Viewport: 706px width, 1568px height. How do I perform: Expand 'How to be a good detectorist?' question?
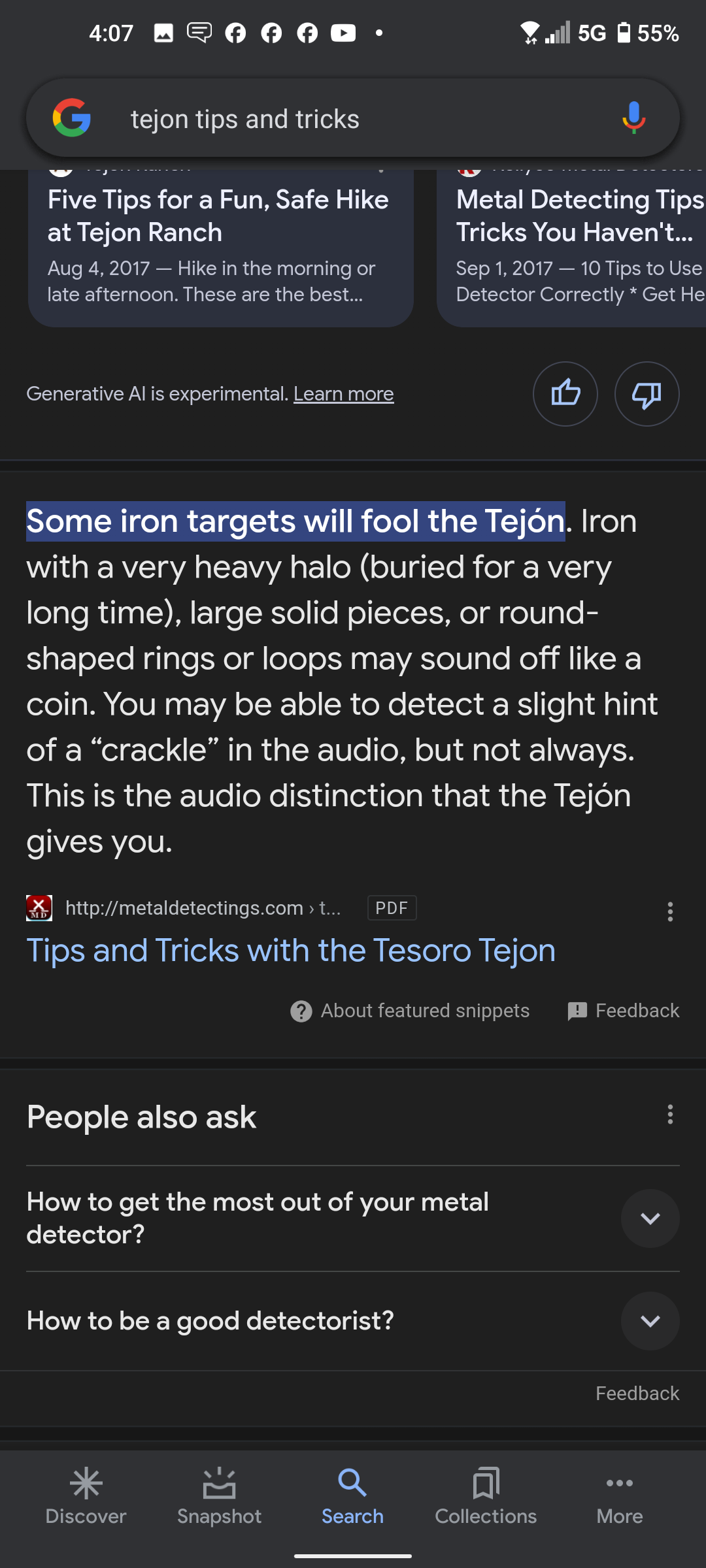(353, 1321)
